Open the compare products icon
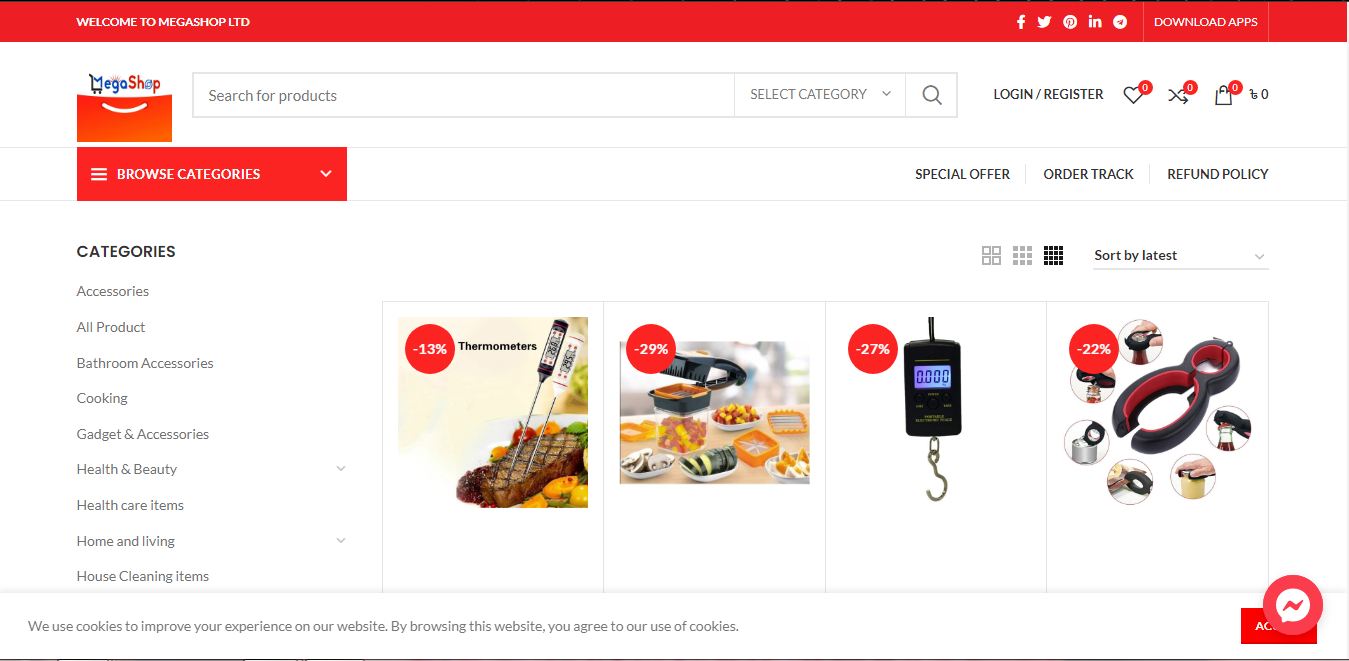The image size is (1349, 661). [x=1178, y=95]
